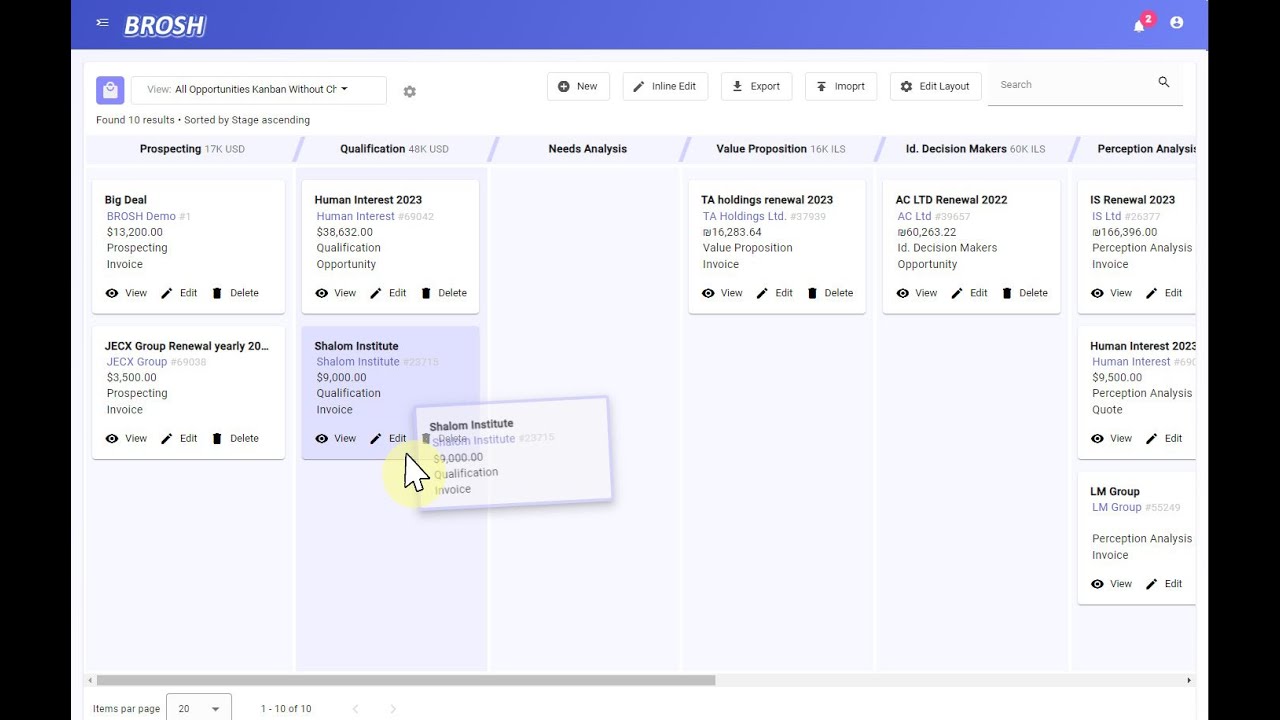Click the opportunities bag module icon

110,90
